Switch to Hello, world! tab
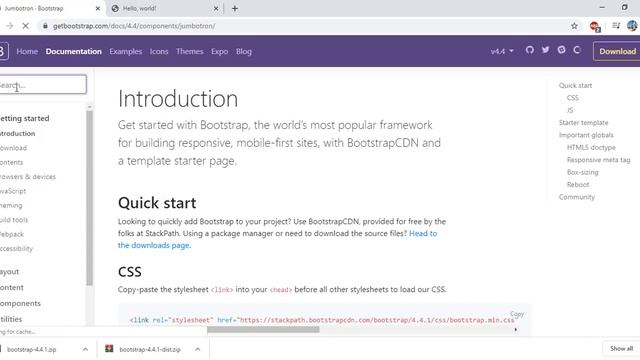Viewport: 640px width, 360px height. click(165, 9)
